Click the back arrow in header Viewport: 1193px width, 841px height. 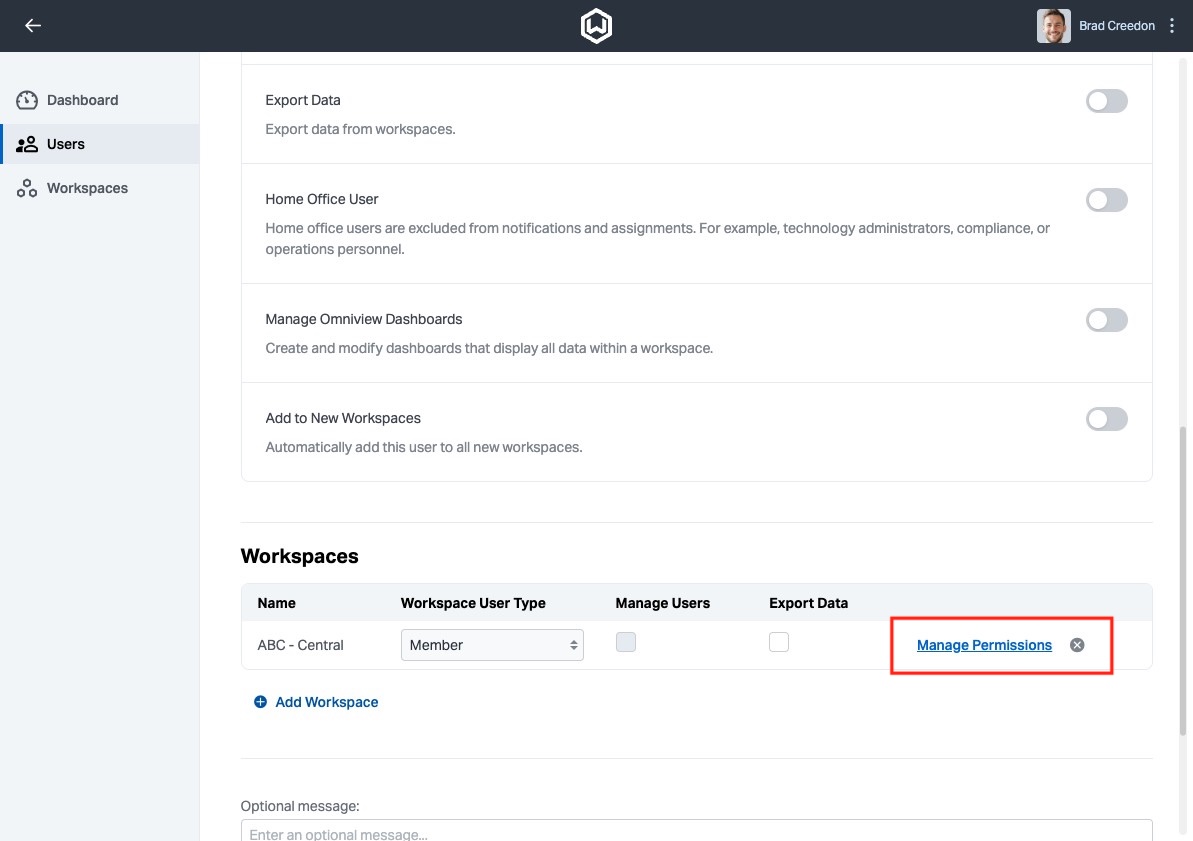click(x=33, y=26)
